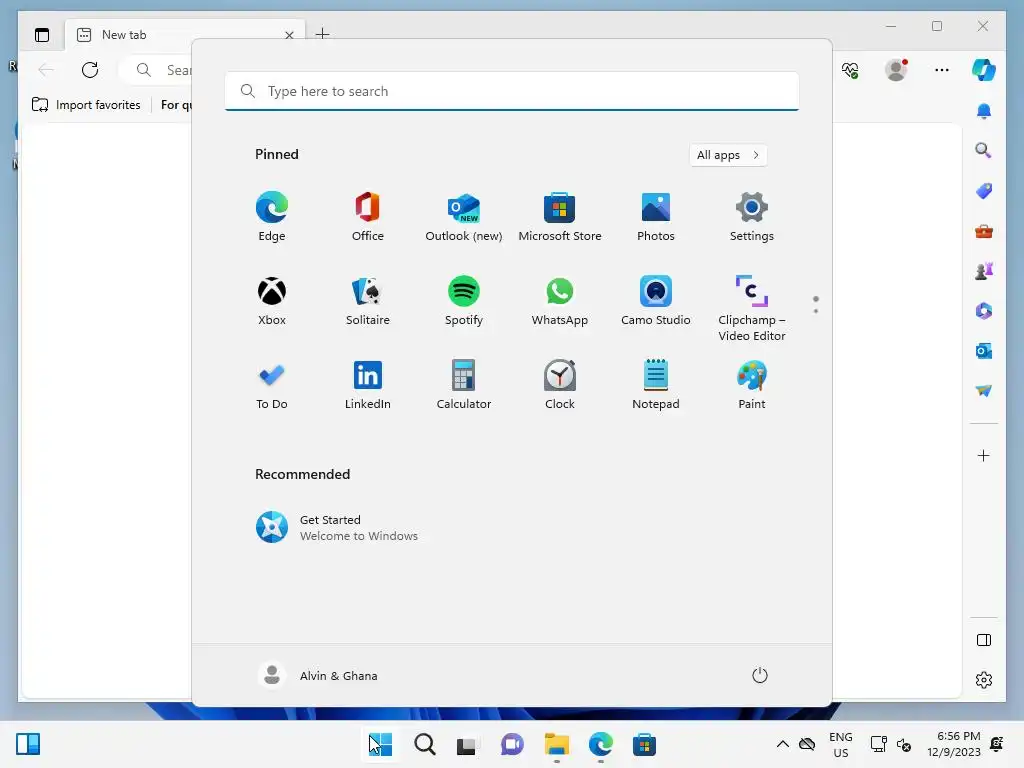Launch Calculator

464,385
